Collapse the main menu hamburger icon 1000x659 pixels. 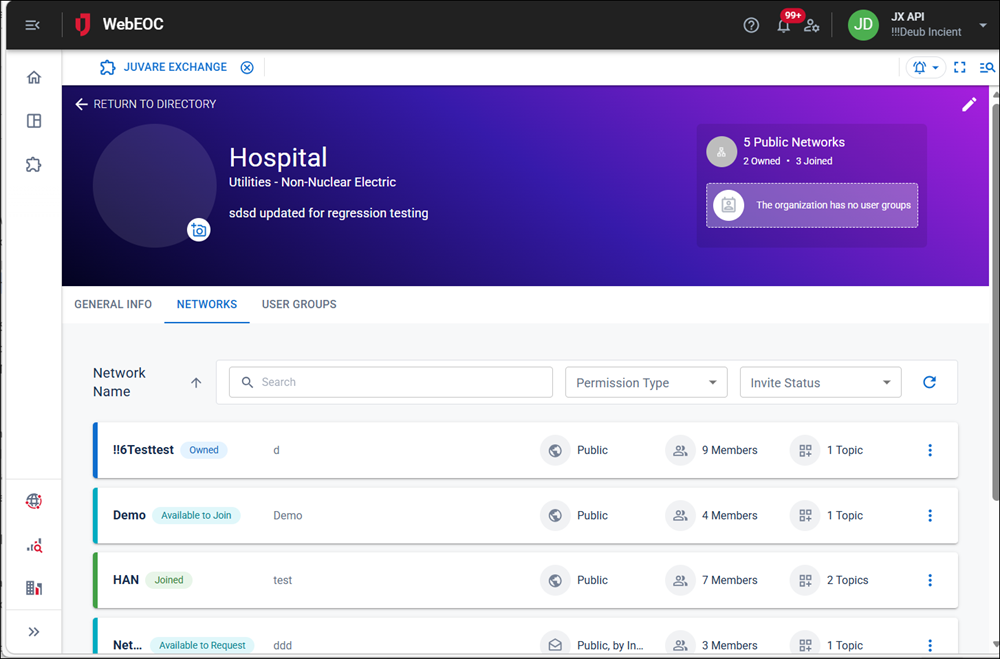click(x=33, y=25)
